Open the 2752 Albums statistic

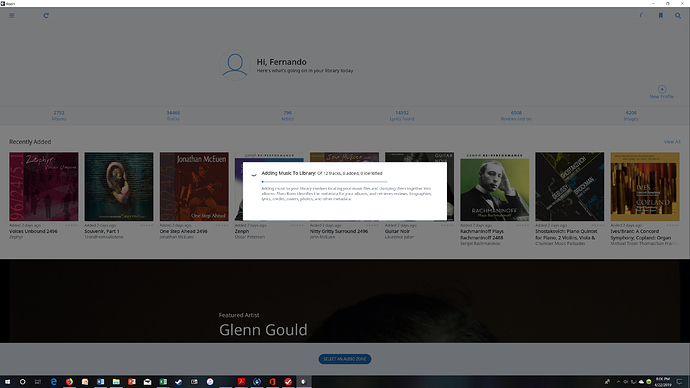point(59,116)
